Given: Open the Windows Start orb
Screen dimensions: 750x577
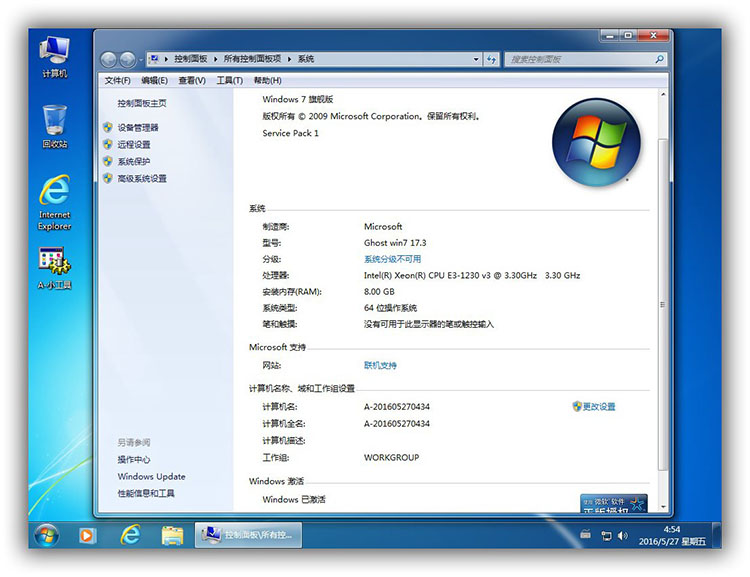Looking at the screenshot, I should coord(46,535).
